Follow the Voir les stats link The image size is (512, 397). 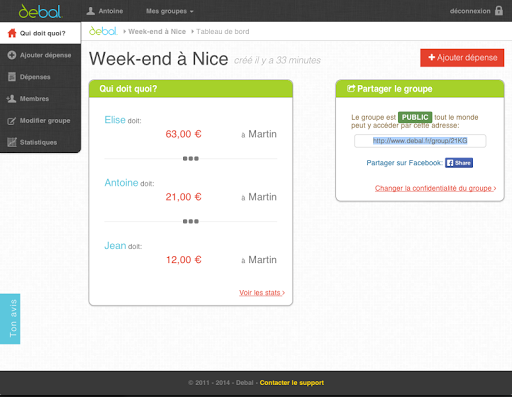(262, 293)
